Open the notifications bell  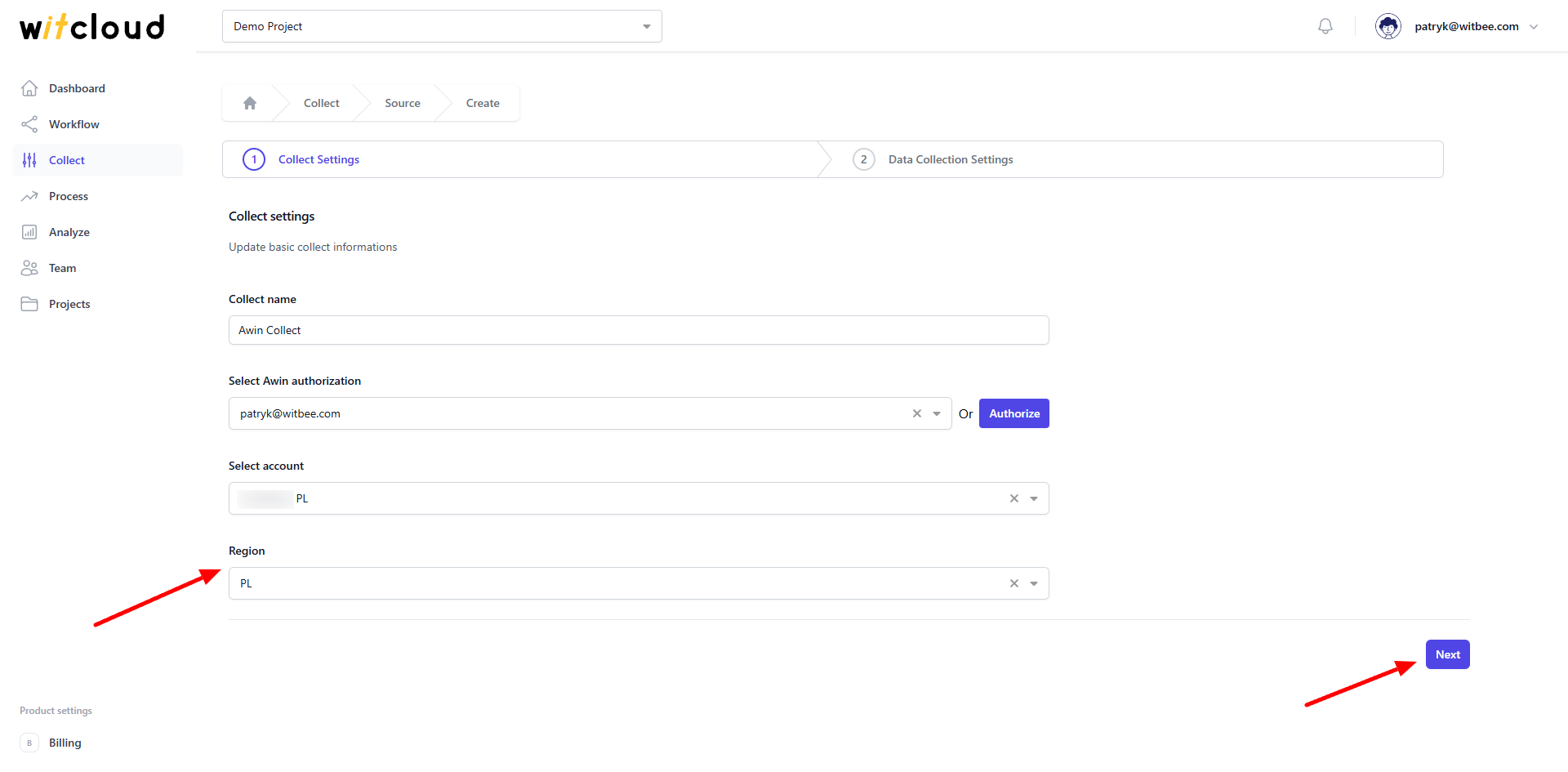1325,26
